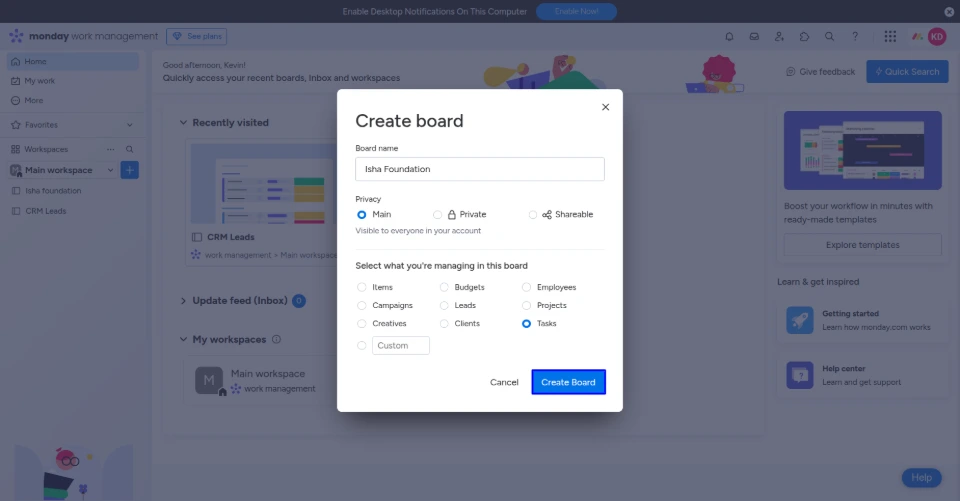Image resolution: width=960 pixels, height=501 pixels.
Task: Open the inbox tray icon
Action: point(754,37)
